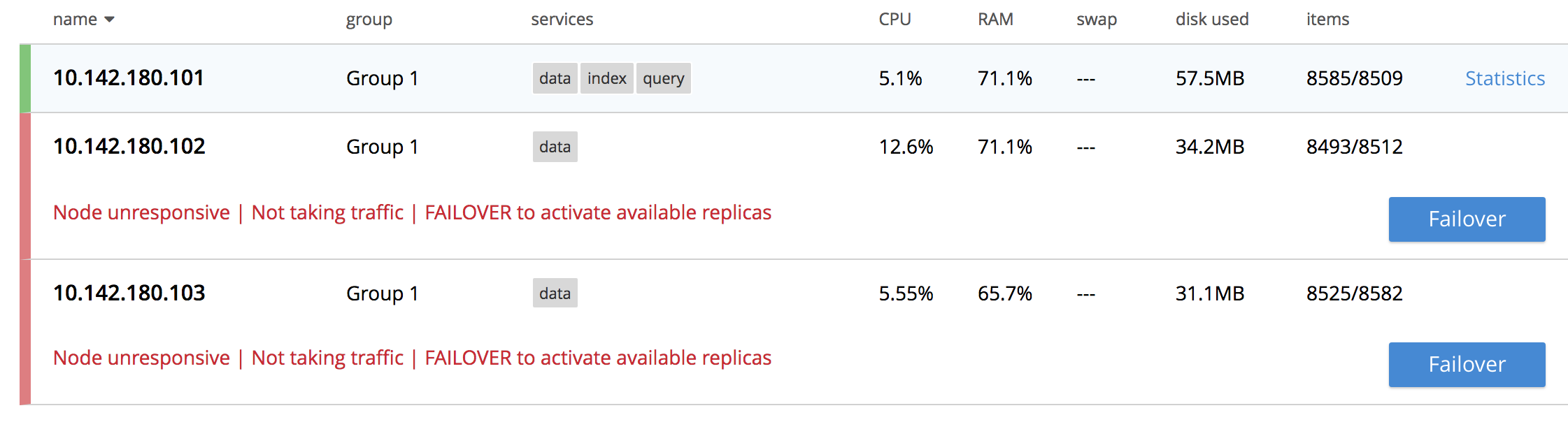Click the services column header
Image resolution: width=1568 pixels, height=429 pixels.
(x=562, y=20)
